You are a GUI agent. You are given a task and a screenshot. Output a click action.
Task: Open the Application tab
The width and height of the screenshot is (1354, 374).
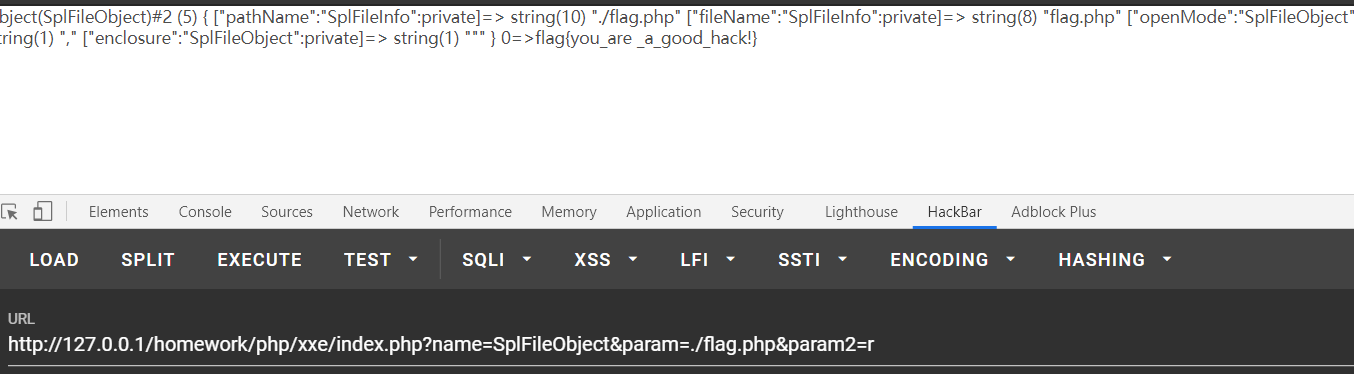click(x=664, y=212)
